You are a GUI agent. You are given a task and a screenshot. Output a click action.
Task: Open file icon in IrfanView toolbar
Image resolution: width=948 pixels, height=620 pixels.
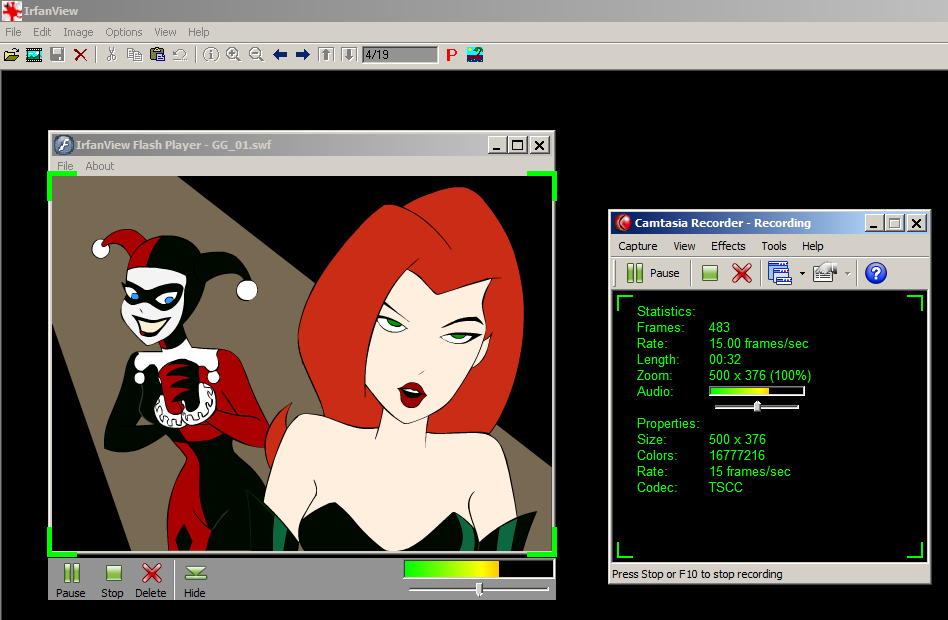(11, 55)
